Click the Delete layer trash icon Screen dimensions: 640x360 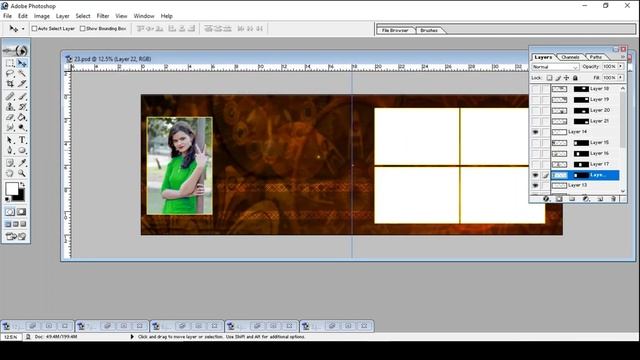613,199
